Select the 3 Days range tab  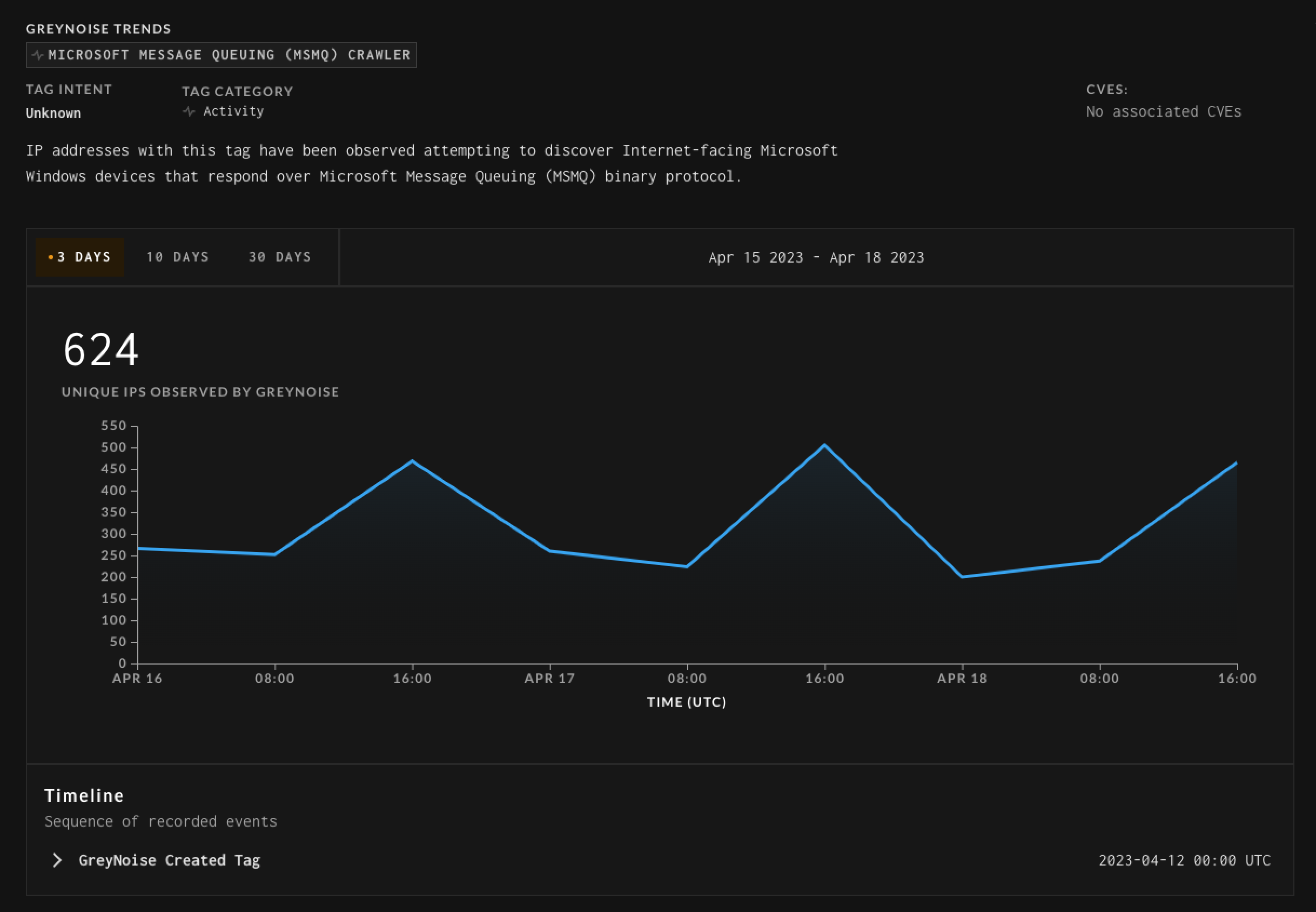(80, 257)
